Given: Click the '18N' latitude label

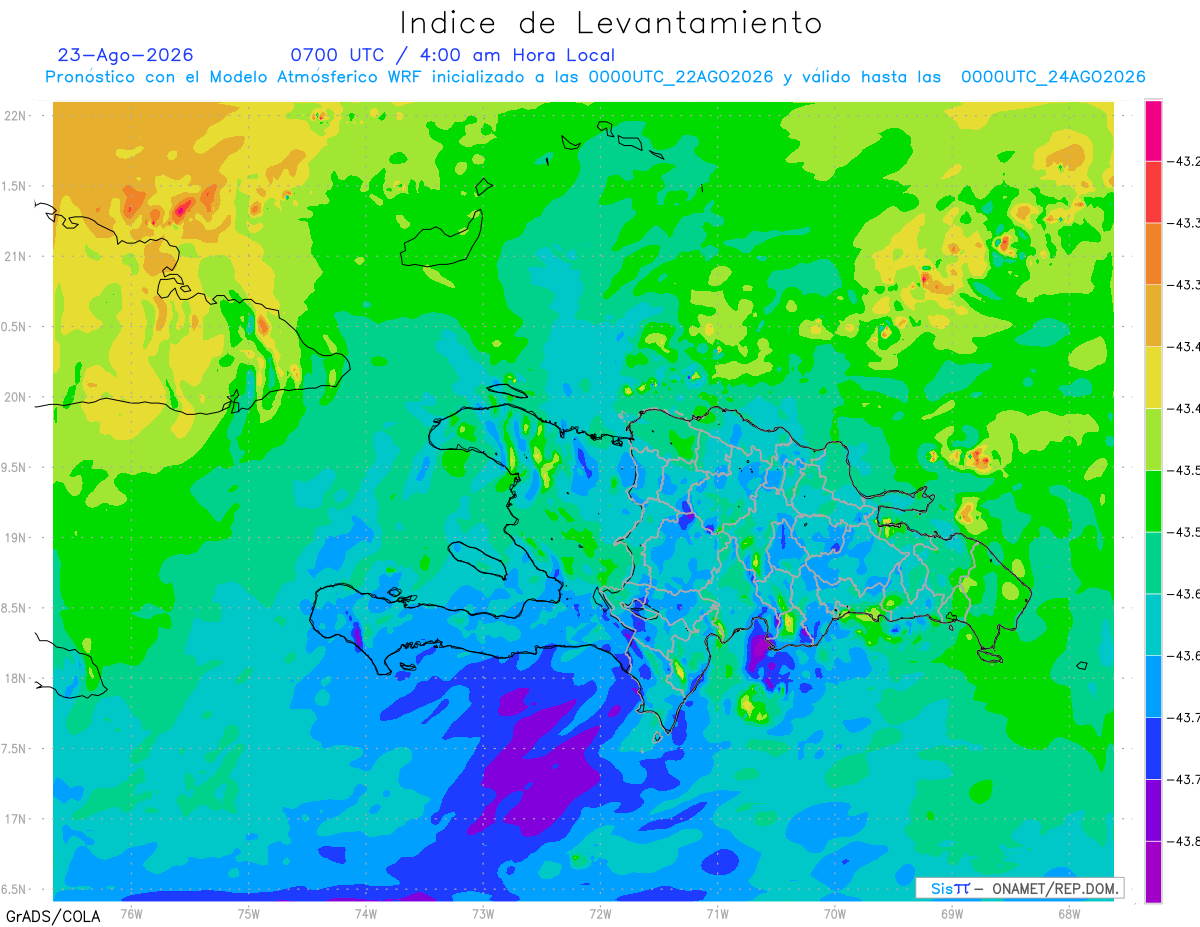Looking at the screenshot, I should coord(15,678).
